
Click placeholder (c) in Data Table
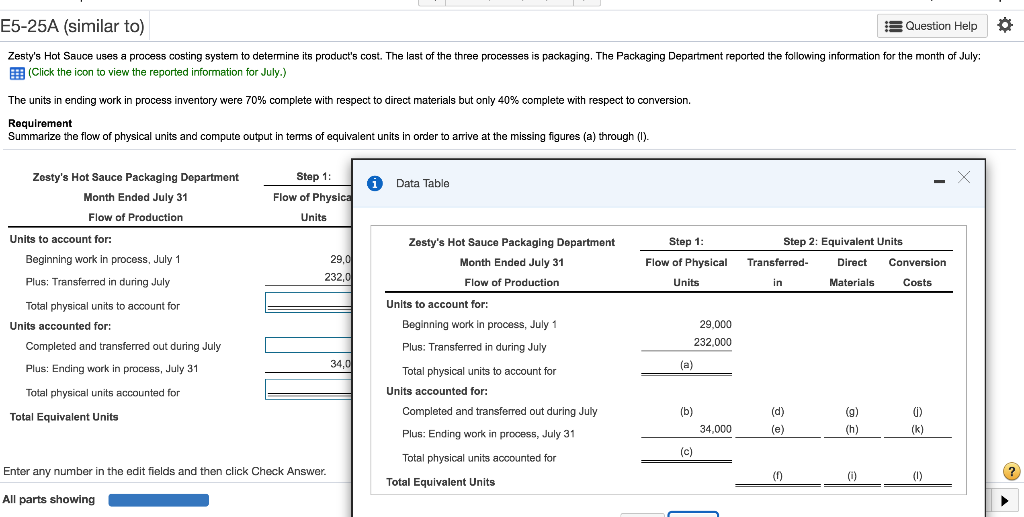[x=686, y=452]
